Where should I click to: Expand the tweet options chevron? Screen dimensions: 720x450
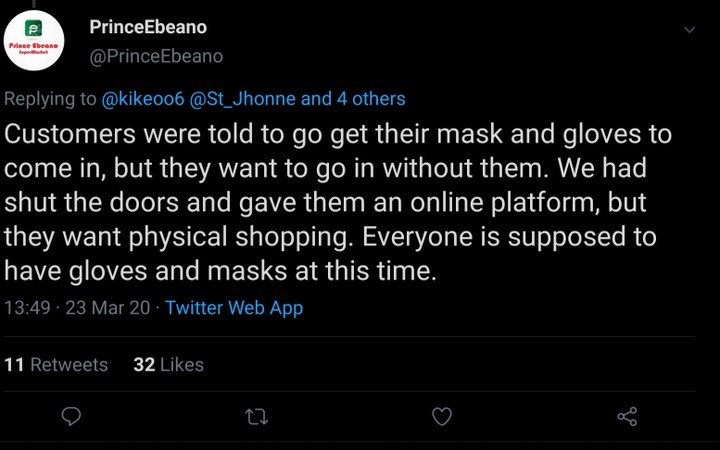689,30
